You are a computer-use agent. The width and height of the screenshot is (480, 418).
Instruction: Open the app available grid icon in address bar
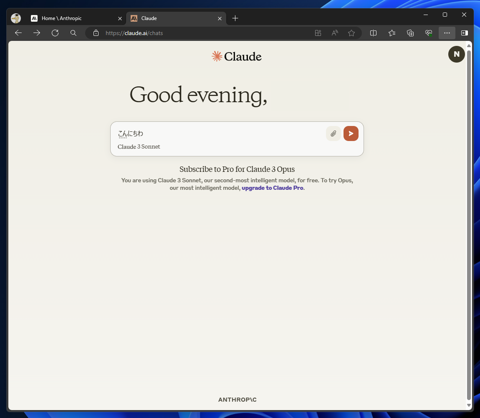[x=318, y=33]
